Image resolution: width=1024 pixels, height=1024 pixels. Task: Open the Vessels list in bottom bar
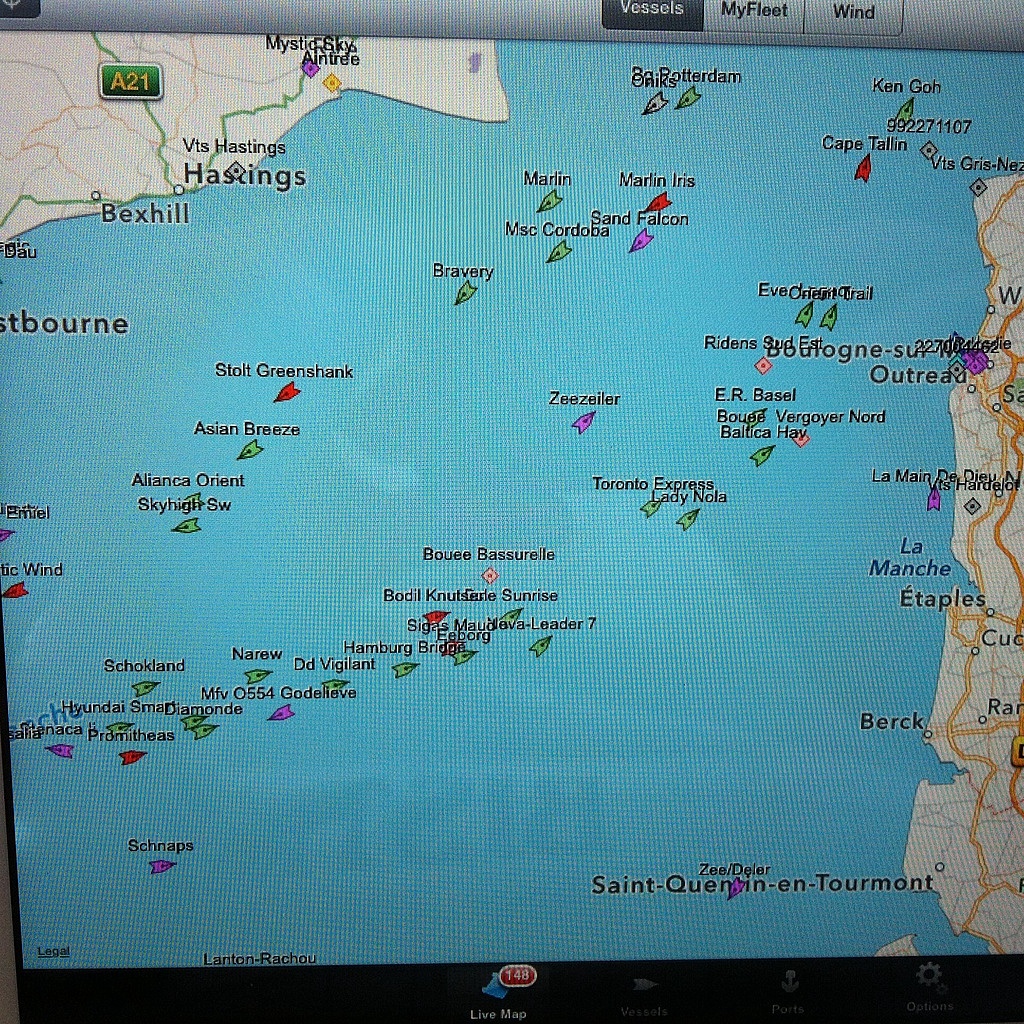[x=644, y=997]
